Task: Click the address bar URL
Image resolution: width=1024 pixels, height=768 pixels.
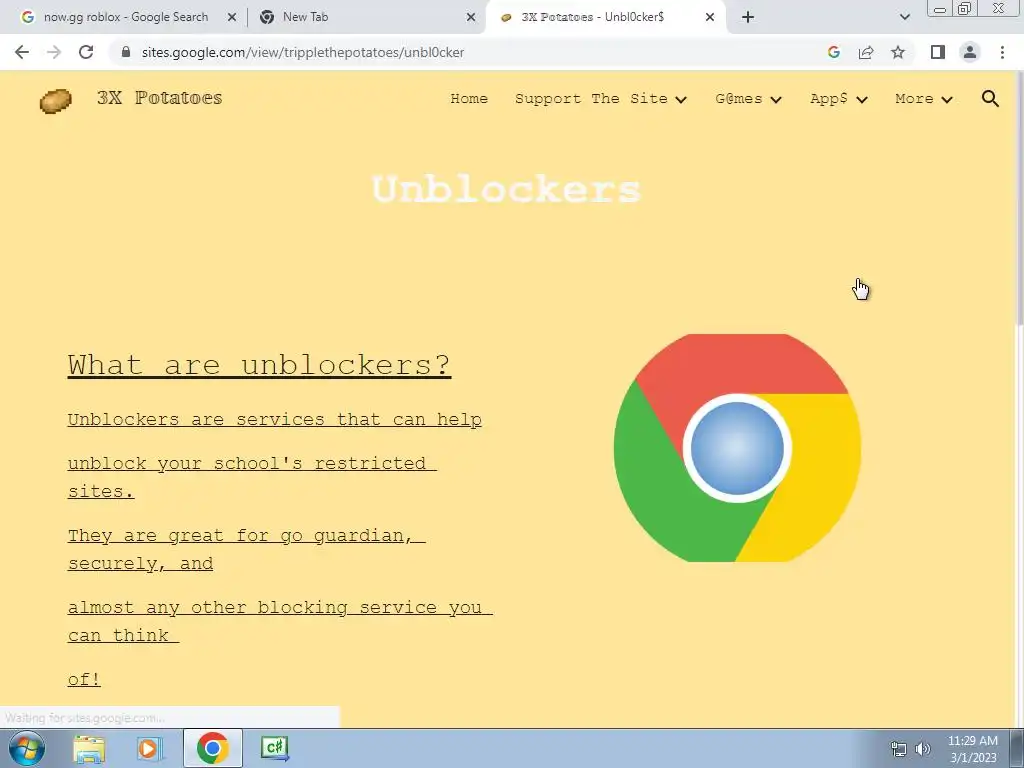Action: (x=303, y=52)
